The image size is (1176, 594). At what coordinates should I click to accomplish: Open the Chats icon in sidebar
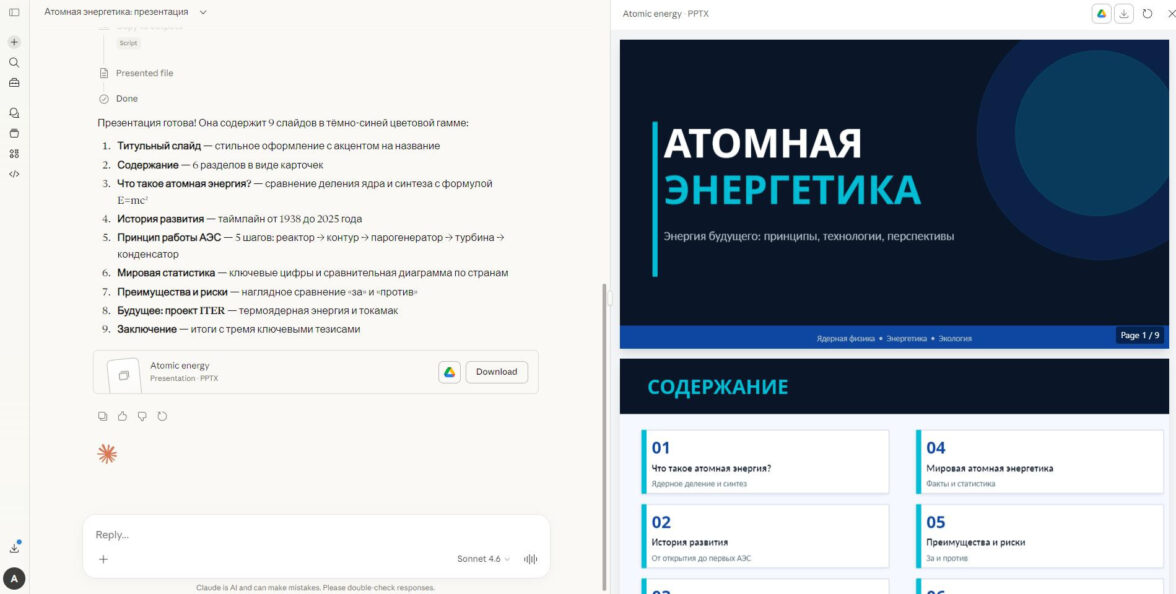click(x=14, y=113)
